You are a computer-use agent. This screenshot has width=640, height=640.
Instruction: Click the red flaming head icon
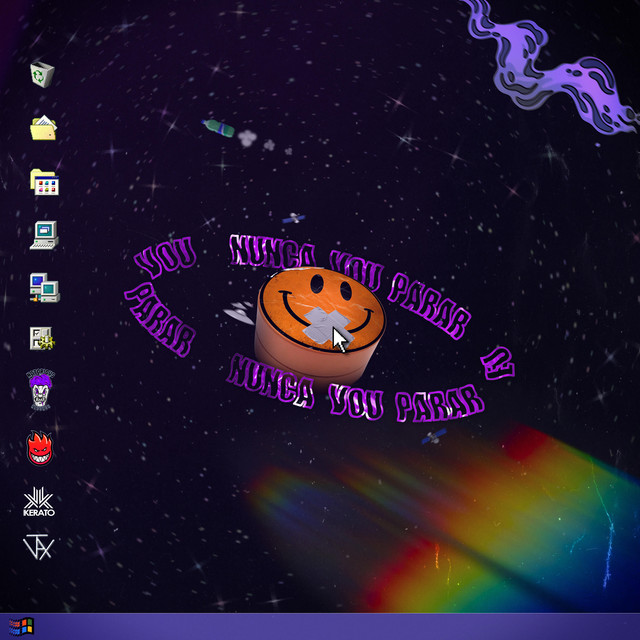click(40, 448)
